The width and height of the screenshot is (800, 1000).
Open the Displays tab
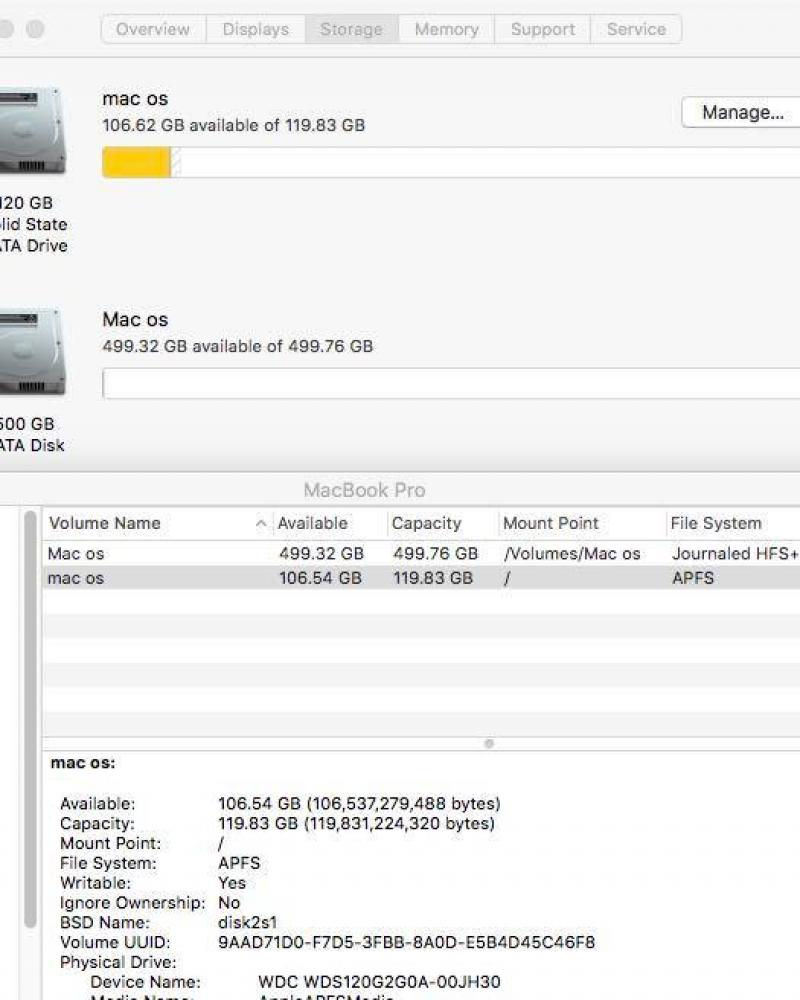pos(256,29)
